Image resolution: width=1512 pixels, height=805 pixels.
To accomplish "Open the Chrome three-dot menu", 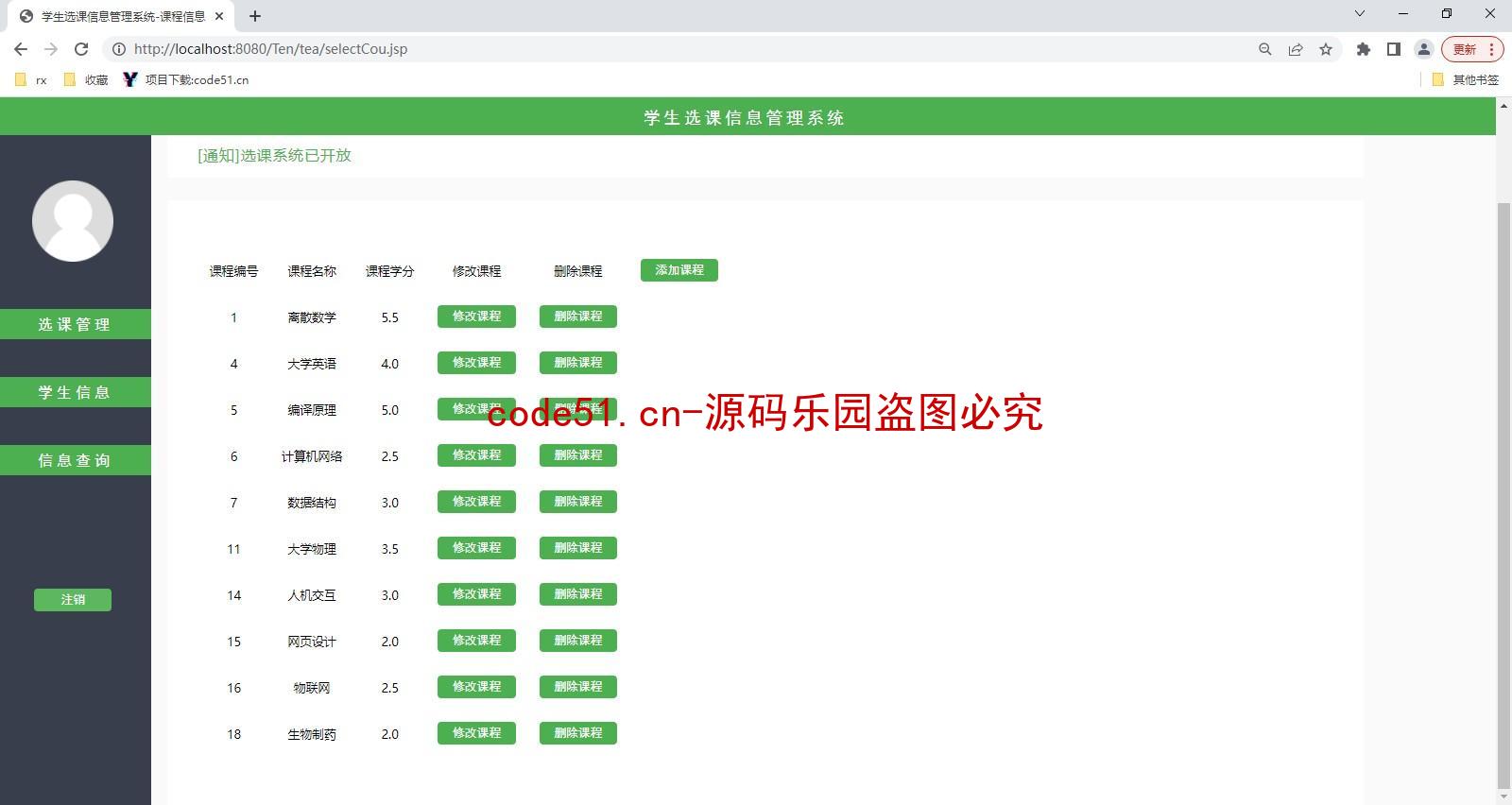I will 1491,49.
